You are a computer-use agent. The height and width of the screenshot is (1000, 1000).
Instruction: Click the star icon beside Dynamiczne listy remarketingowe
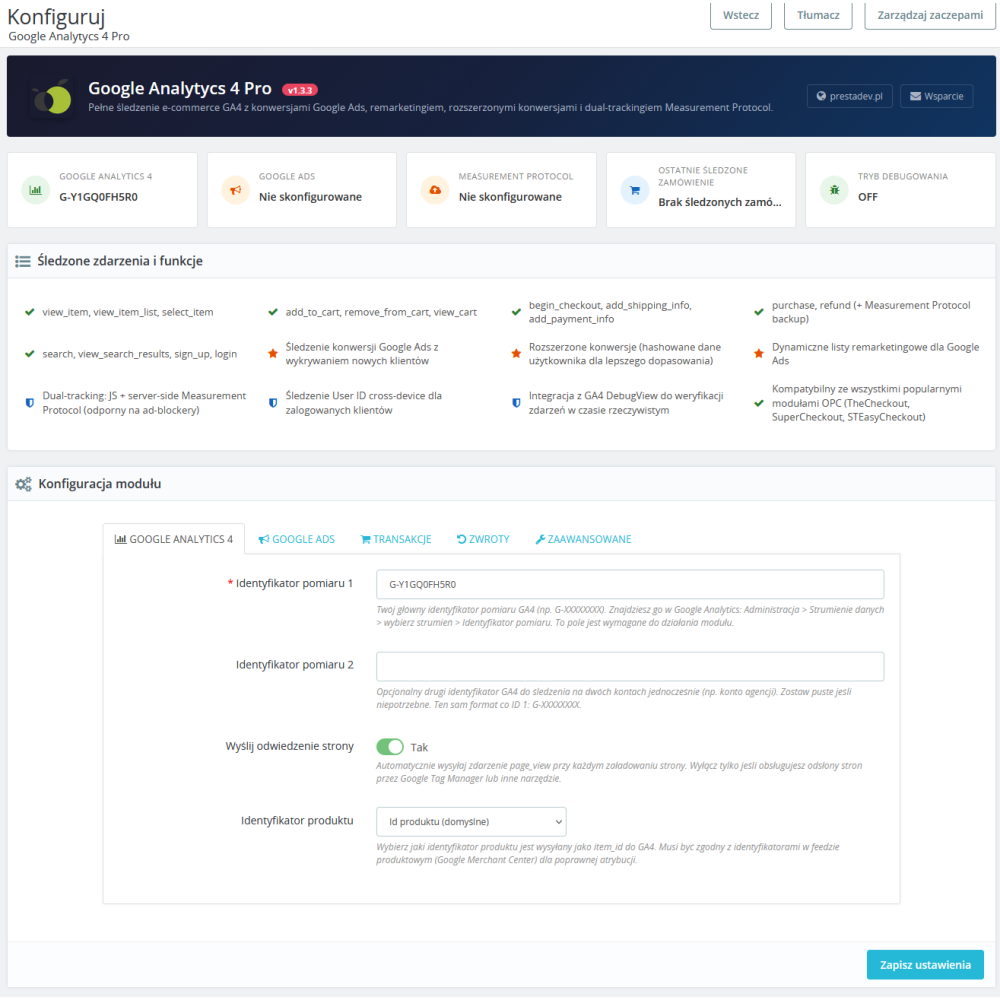click(759, 353)
